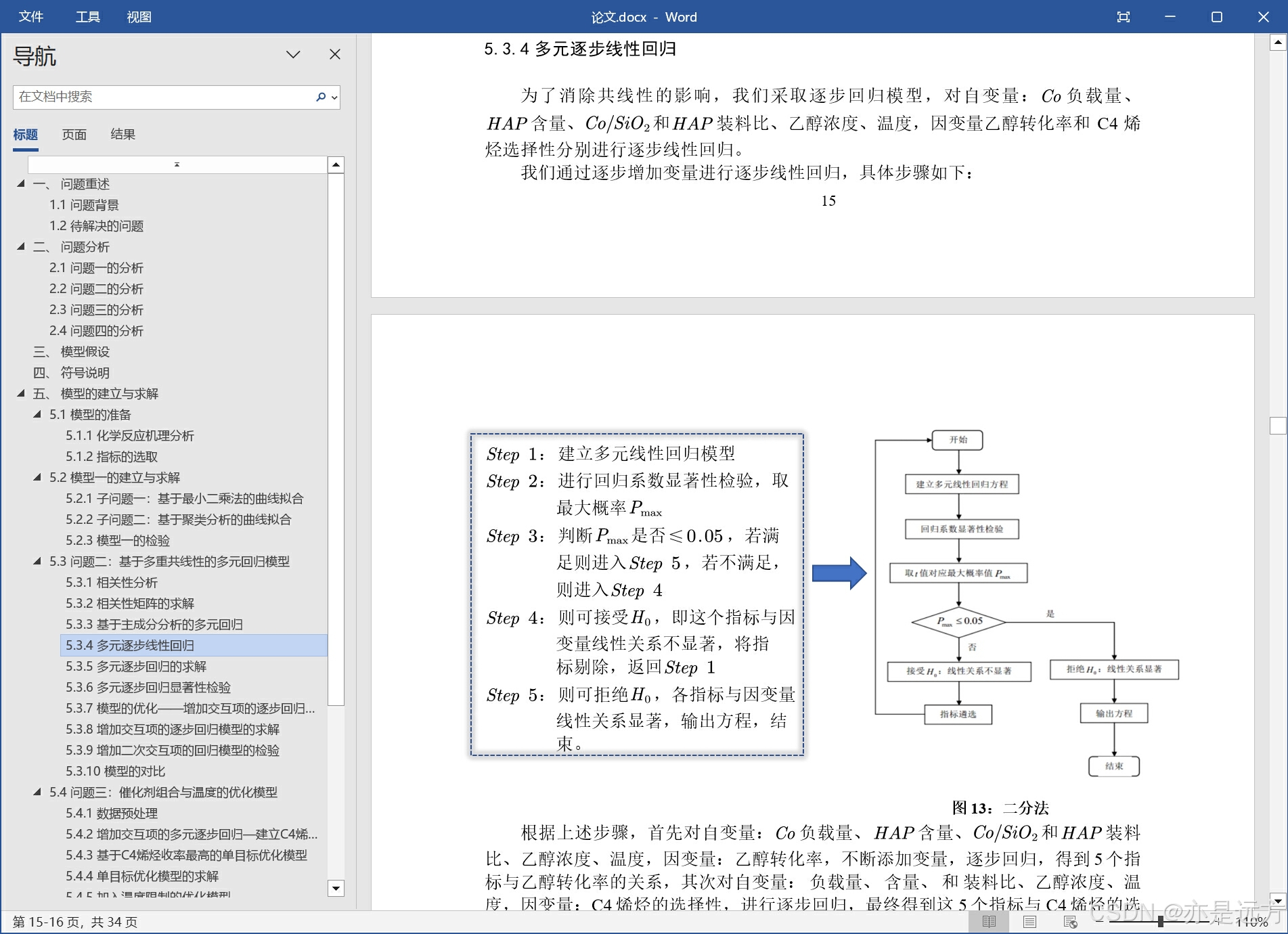Open the navigation pane options chevron

click(x=293, y=54)
